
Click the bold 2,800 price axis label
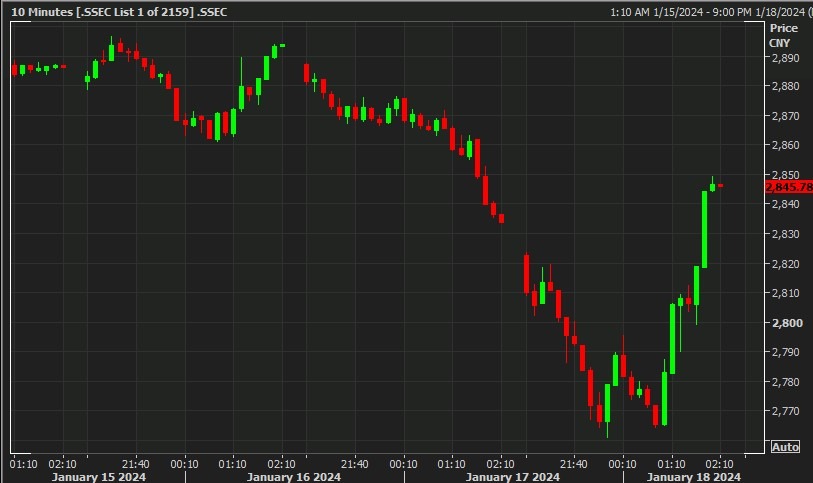pos(787,323)
